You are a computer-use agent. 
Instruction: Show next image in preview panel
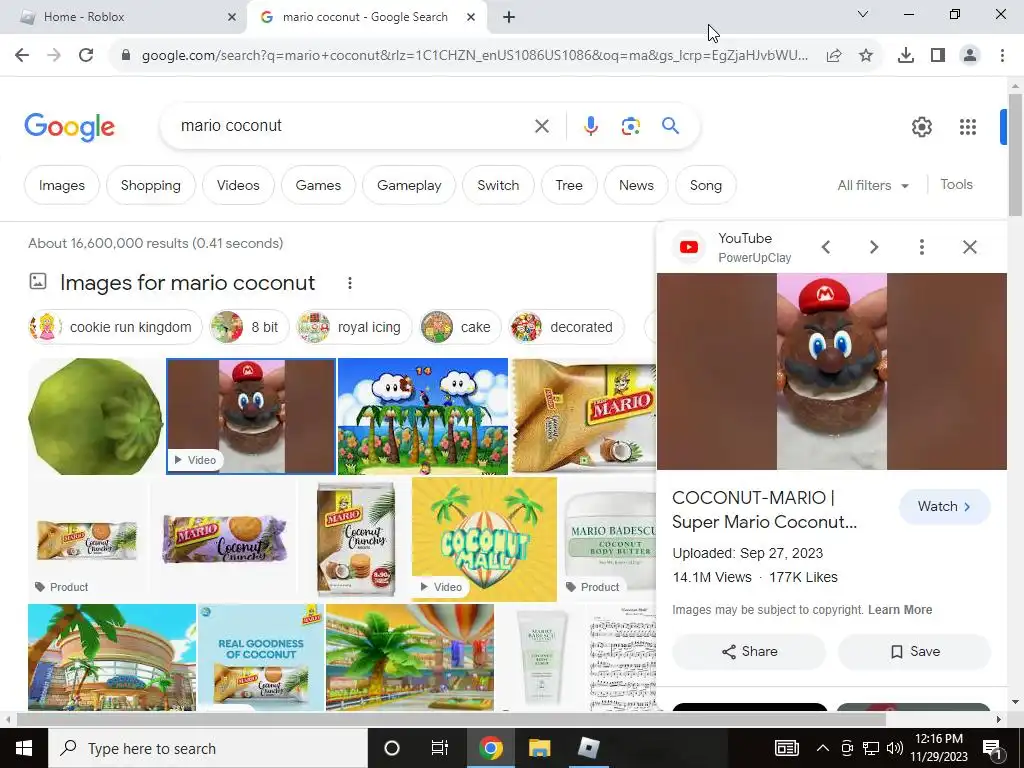point(874,247)
